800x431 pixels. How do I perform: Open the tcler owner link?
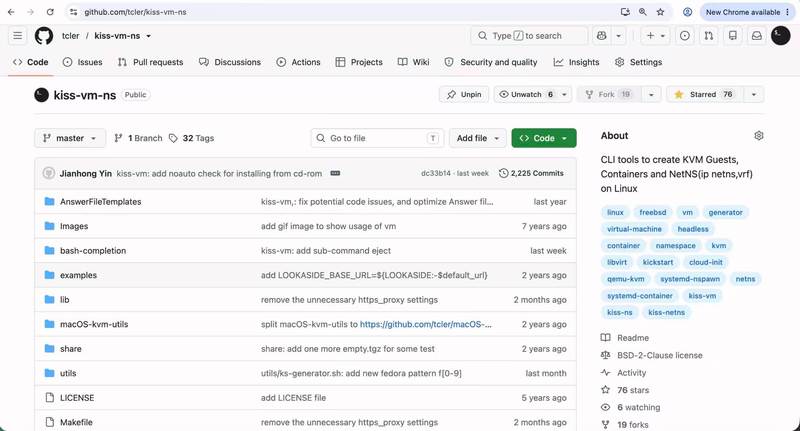coord(70,36)
